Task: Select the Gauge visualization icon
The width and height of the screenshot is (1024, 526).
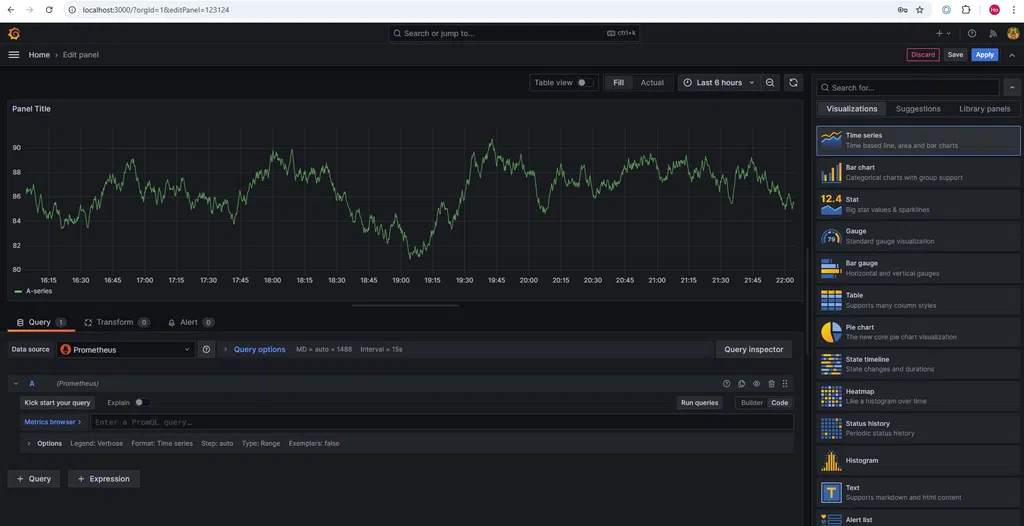Action: click(831, 237)
